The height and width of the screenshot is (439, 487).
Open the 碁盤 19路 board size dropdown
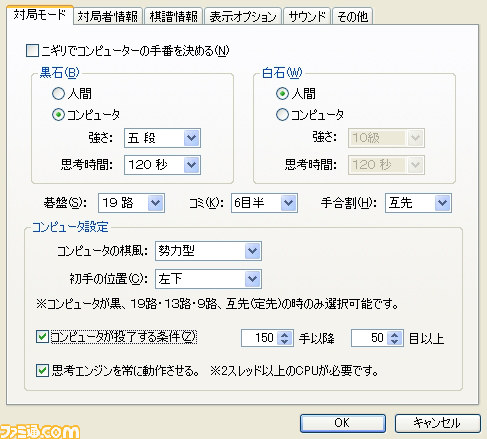click(131, 203)
